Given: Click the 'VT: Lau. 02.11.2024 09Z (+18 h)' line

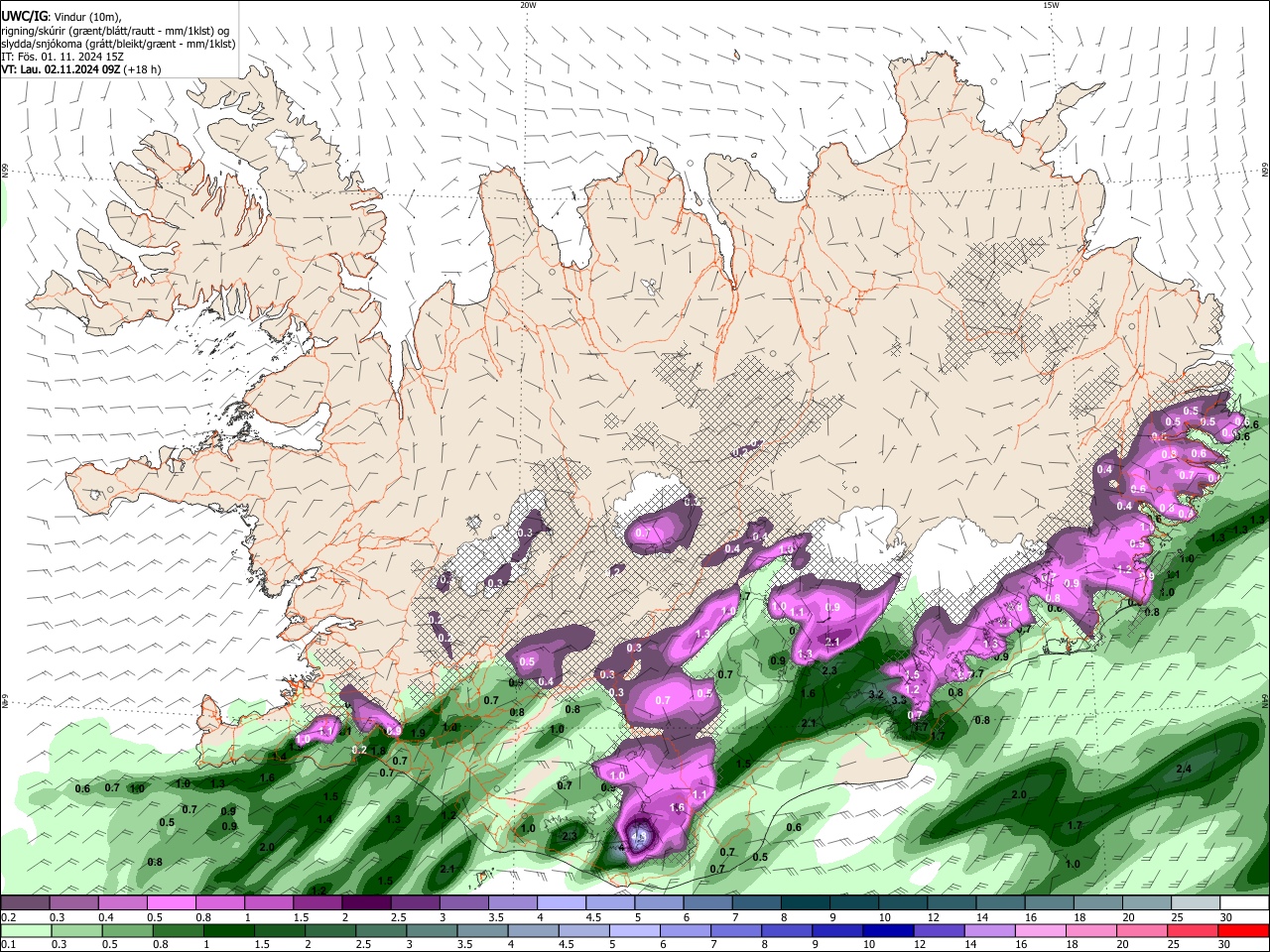Looking at the screenshot, I should pyautogui.click(x=81, y=69).
